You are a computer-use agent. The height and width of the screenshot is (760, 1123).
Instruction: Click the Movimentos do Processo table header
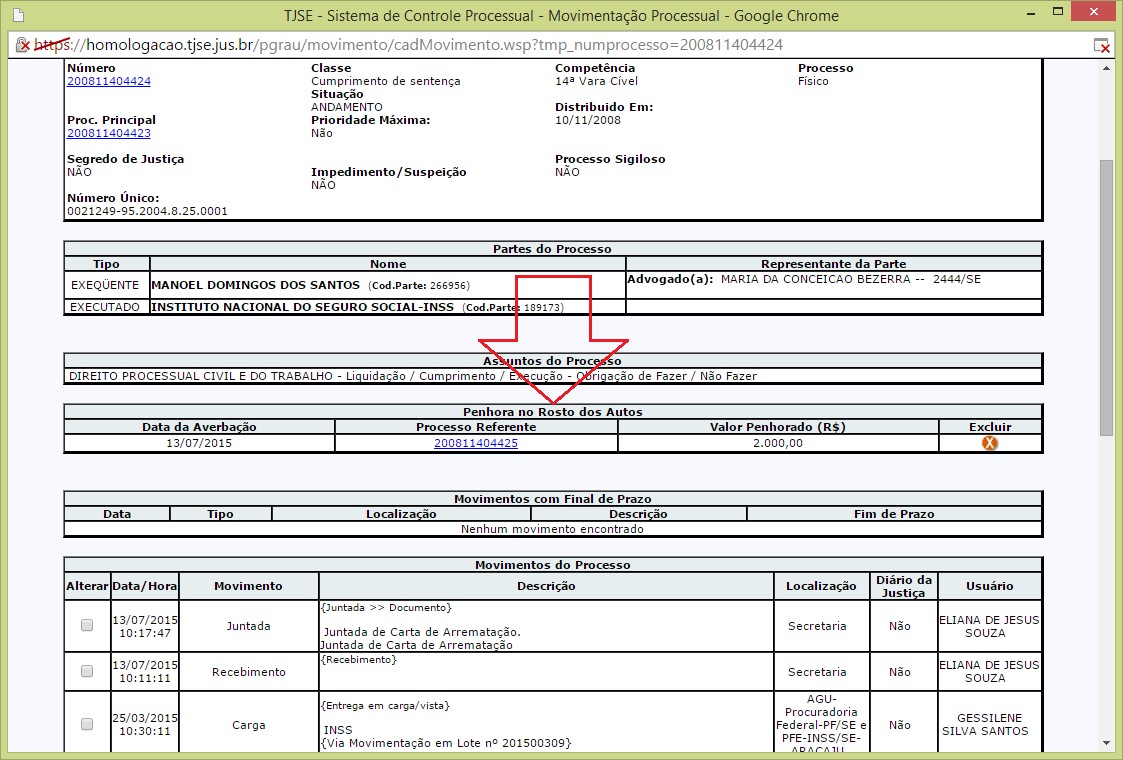click(552, 565)
